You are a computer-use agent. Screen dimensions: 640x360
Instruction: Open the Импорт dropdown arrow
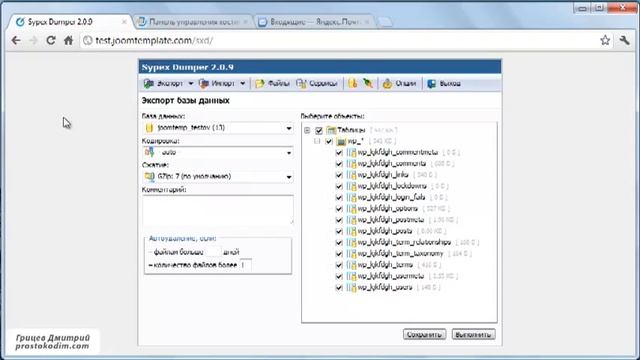(x=243, y=84)
